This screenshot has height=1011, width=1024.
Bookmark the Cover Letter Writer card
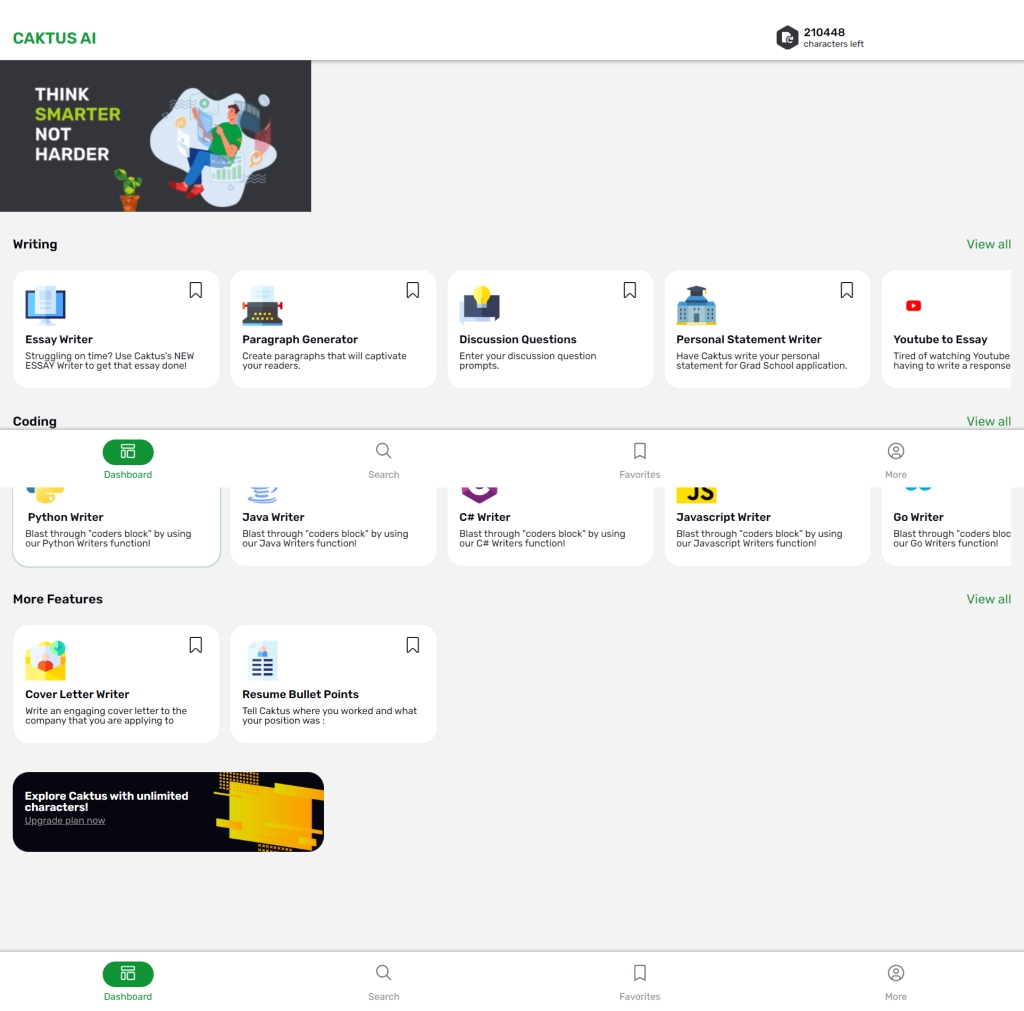[195, 645]
